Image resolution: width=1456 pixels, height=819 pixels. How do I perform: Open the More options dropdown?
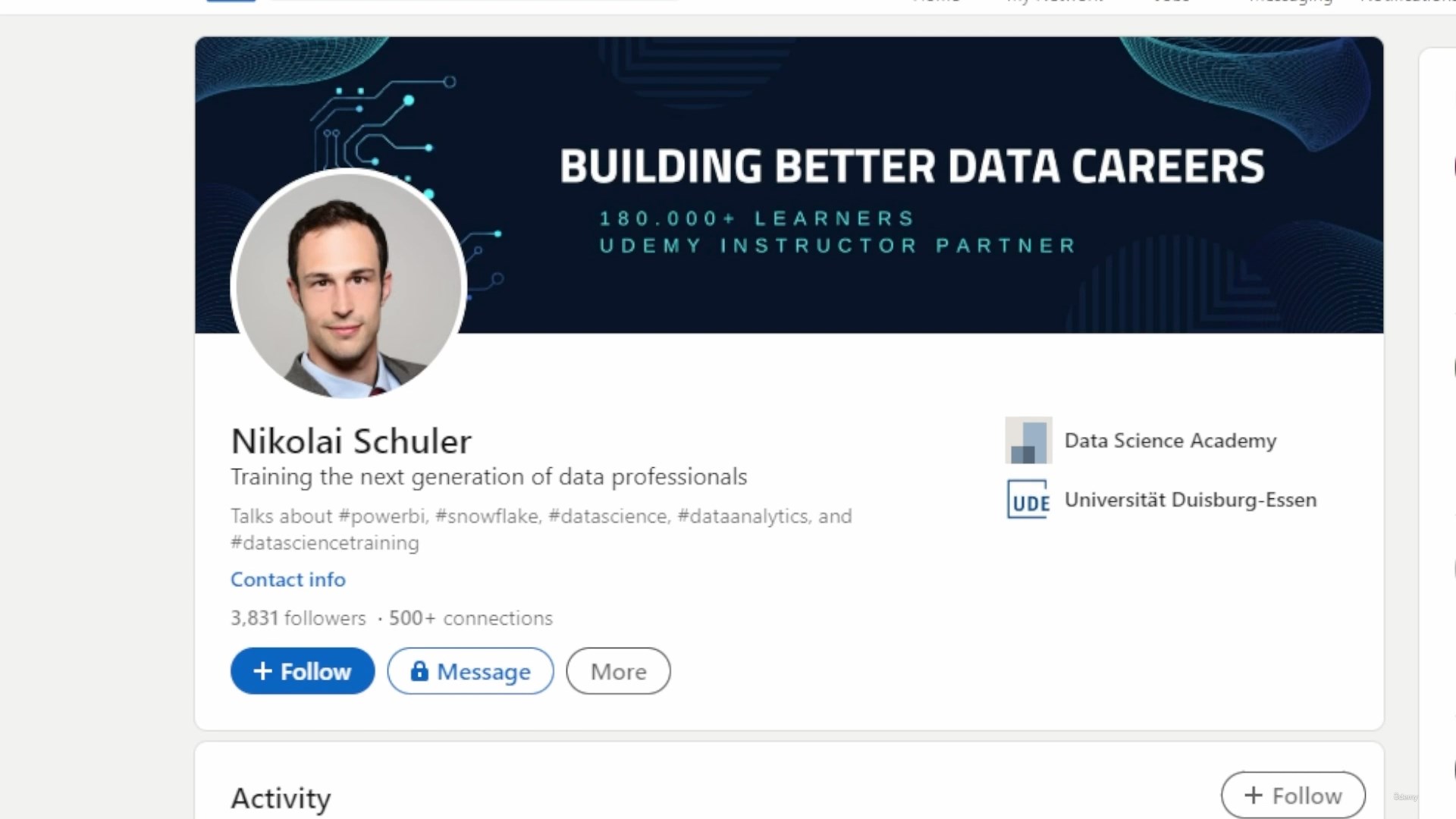pos(618,671)
